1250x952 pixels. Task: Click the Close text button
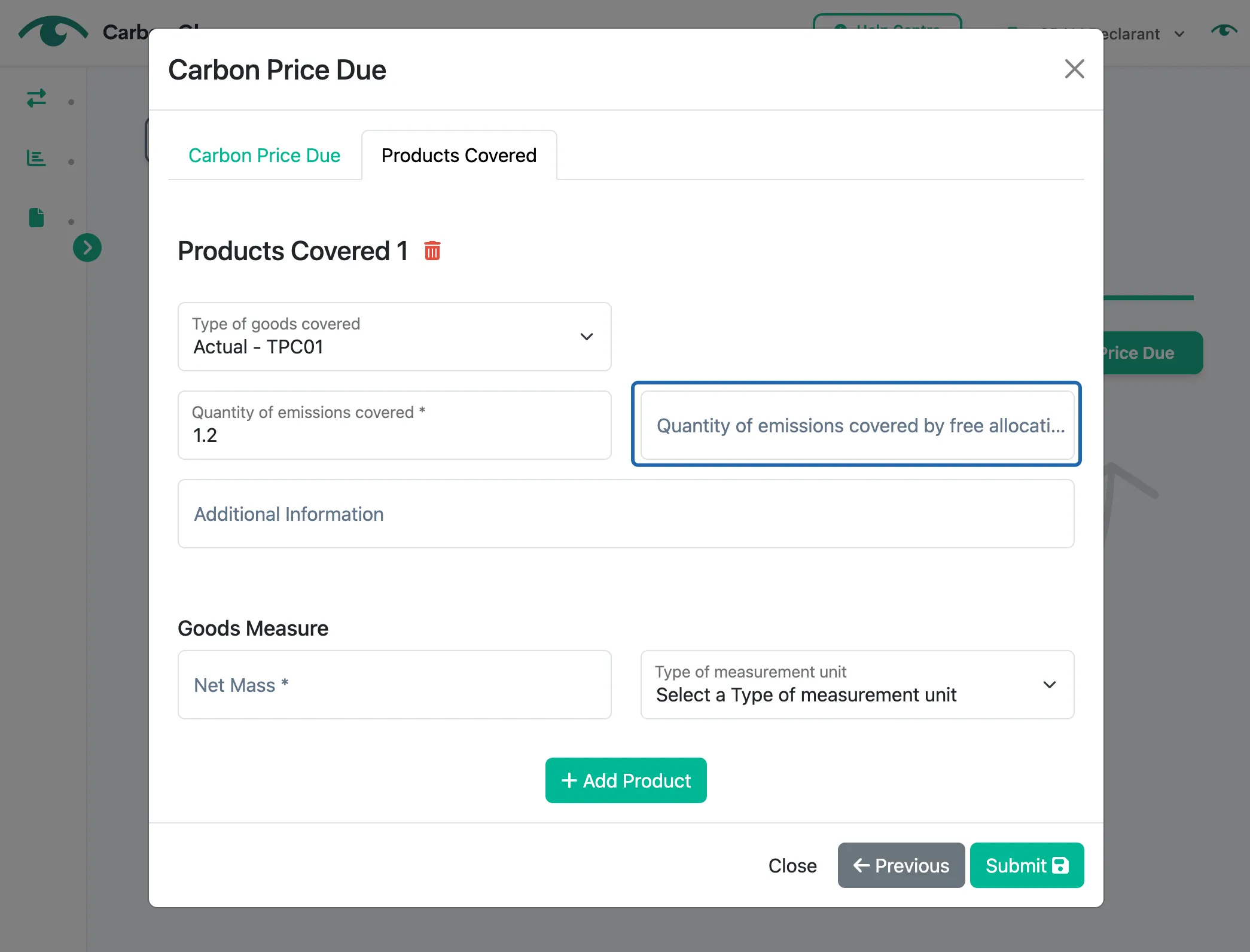(792, 865)
